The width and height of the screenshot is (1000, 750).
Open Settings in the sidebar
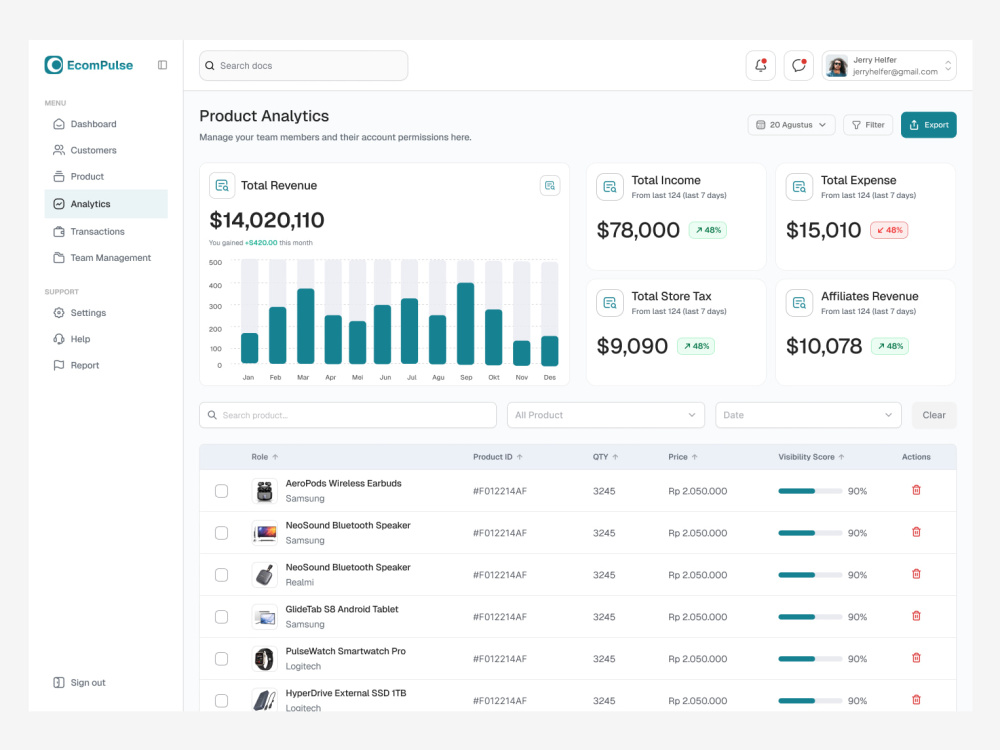(106, 312)
